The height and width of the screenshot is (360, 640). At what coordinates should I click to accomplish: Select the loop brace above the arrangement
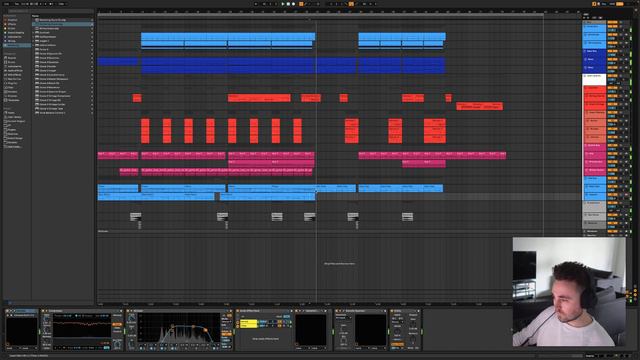coord(320,15)
